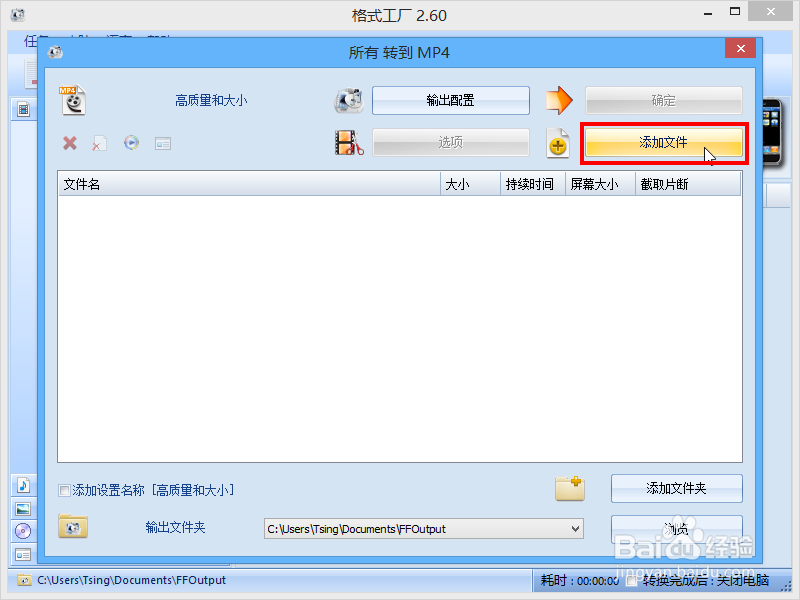Expand the output folder path dropdown

[x=576, y=529]
